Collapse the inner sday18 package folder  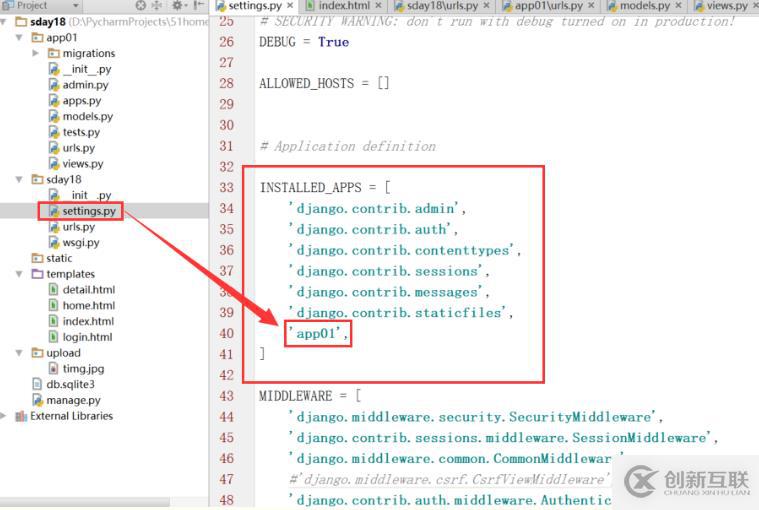point(19,180)
